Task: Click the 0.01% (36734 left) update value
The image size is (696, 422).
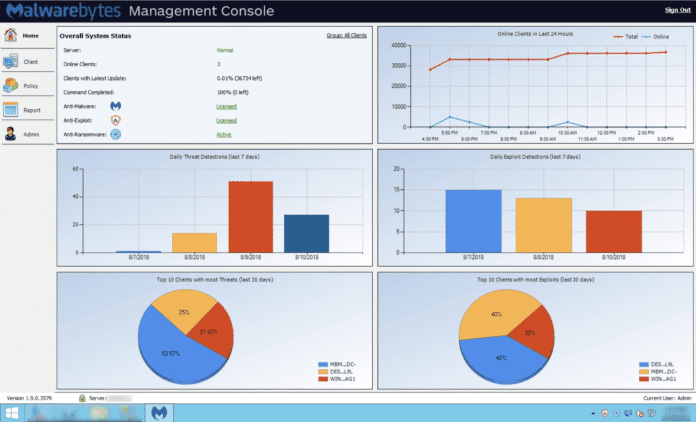Action: pyautogui.click(x=239, y=79)
